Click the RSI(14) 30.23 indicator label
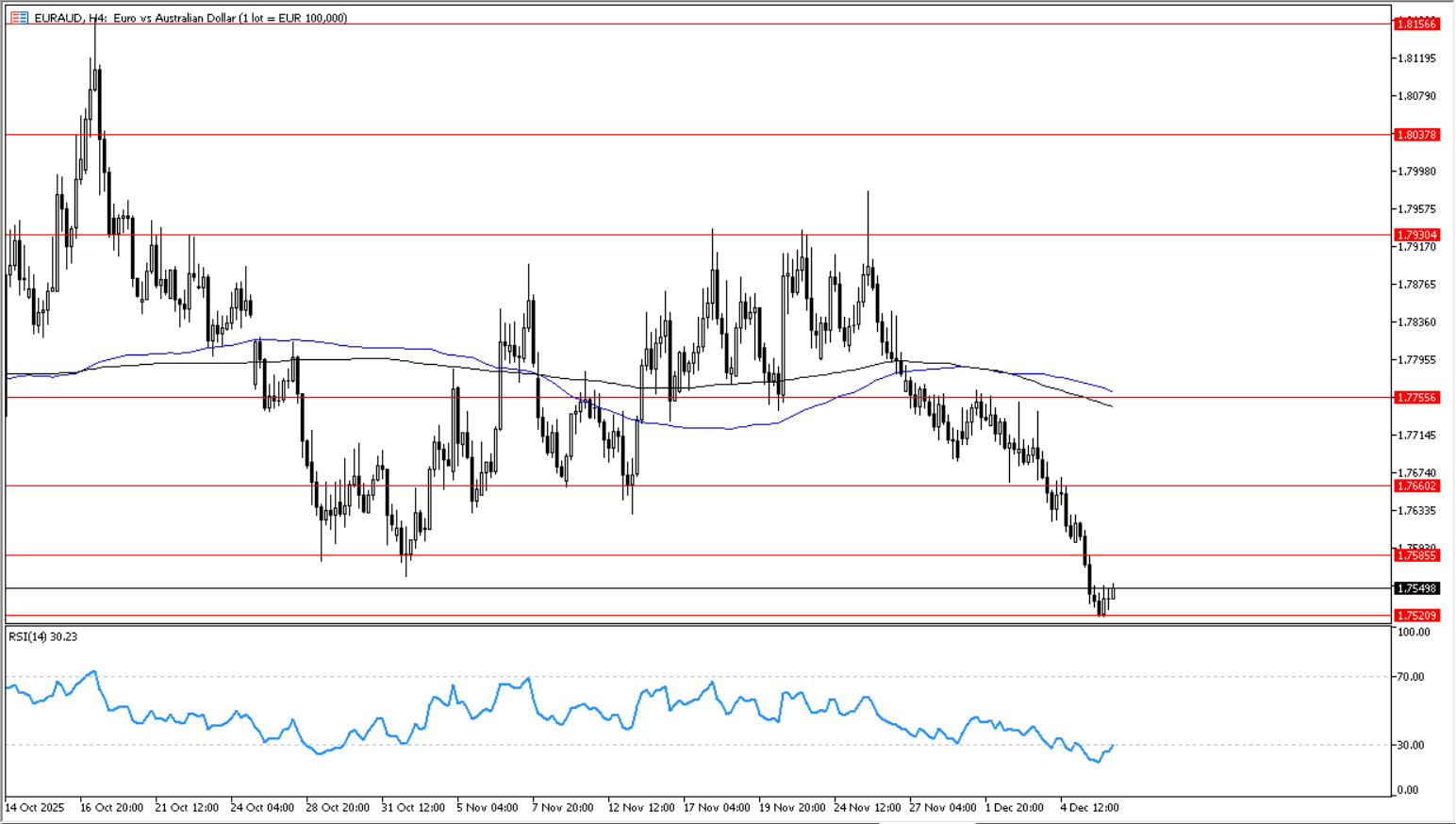This screenshot has height=824, width=1456. 43,637
